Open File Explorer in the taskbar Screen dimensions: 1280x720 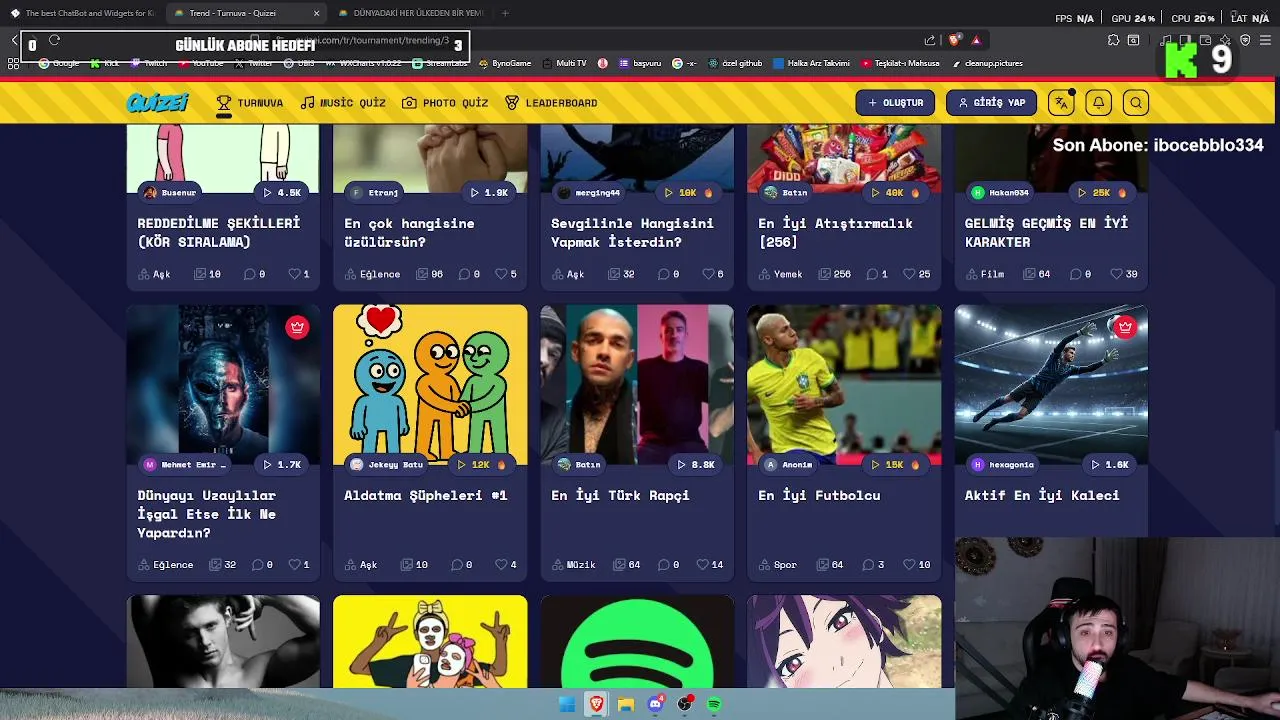click(x=626, y=704)
